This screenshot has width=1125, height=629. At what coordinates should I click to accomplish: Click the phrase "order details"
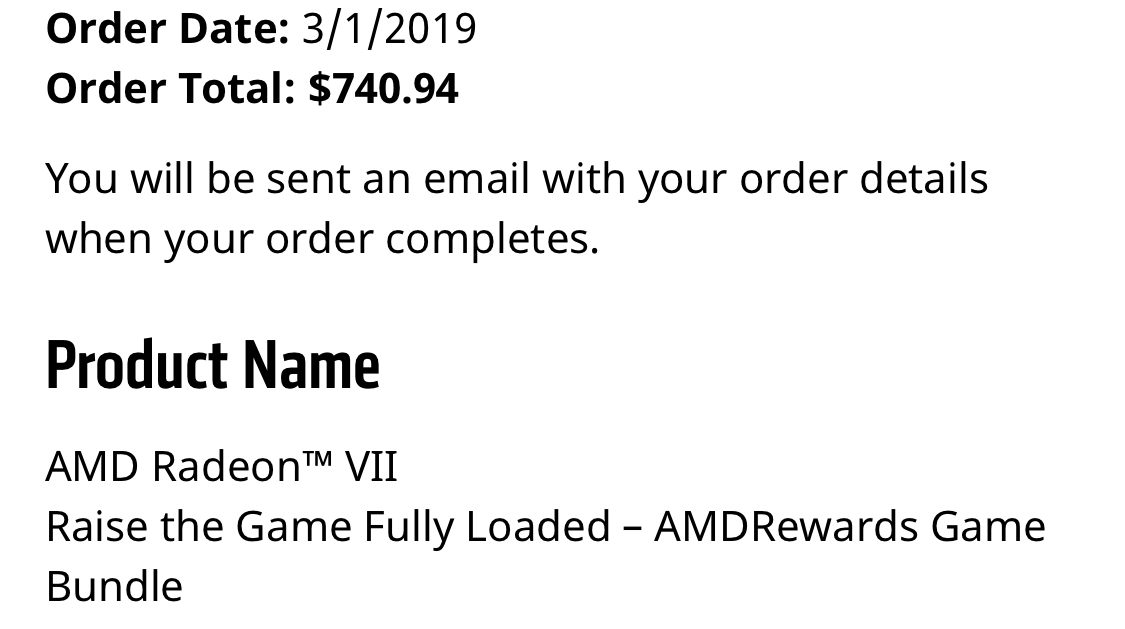(x=863, y=178)
